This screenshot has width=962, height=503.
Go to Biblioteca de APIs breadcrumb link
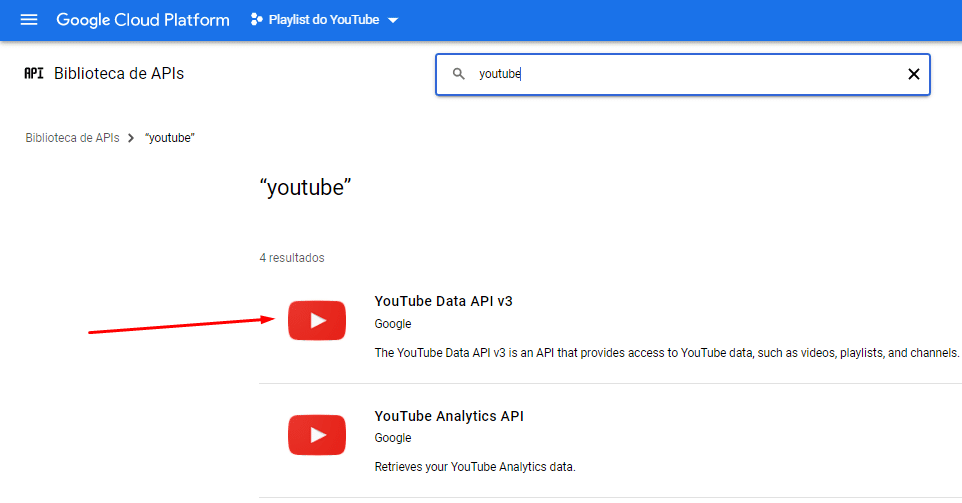pyautogui.click(x=72, y=138)
